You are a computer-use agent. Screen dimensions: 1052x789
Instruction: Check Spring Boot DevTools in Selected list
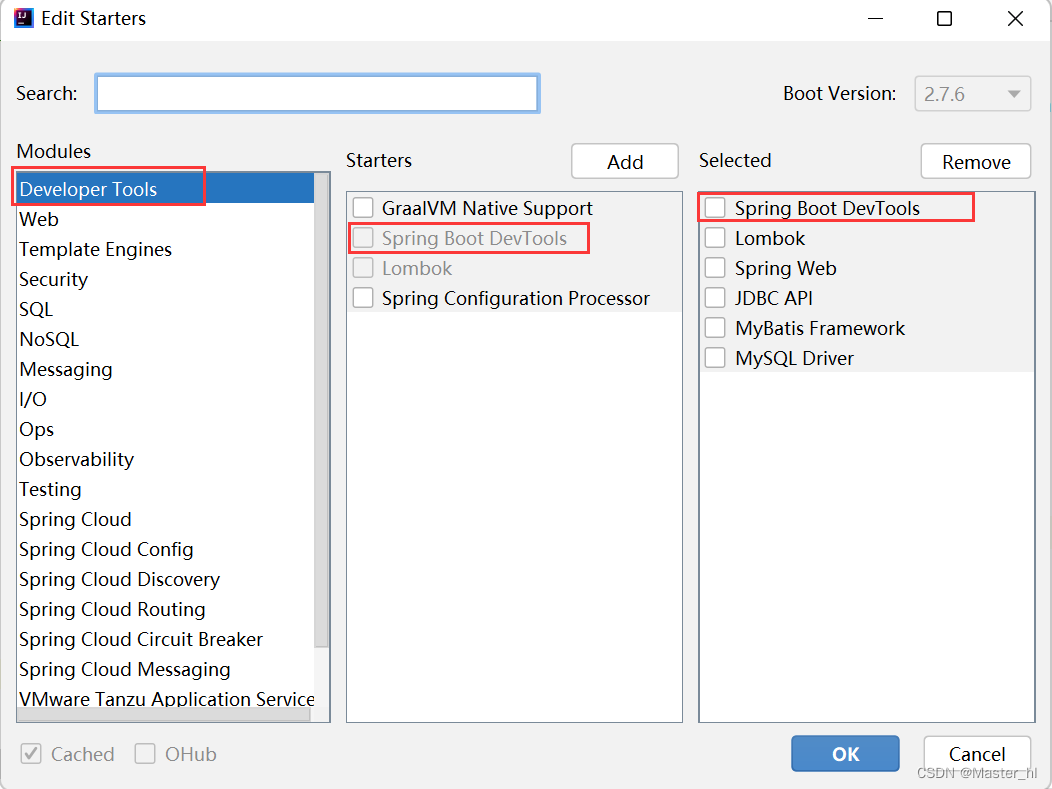click(715, 208)
